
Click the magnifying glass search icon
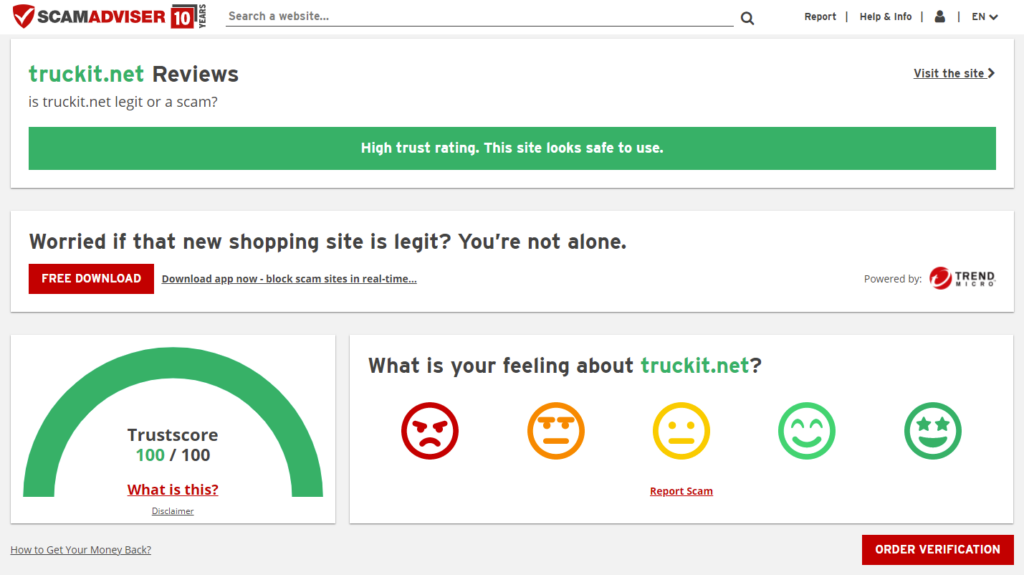(747, 18)
